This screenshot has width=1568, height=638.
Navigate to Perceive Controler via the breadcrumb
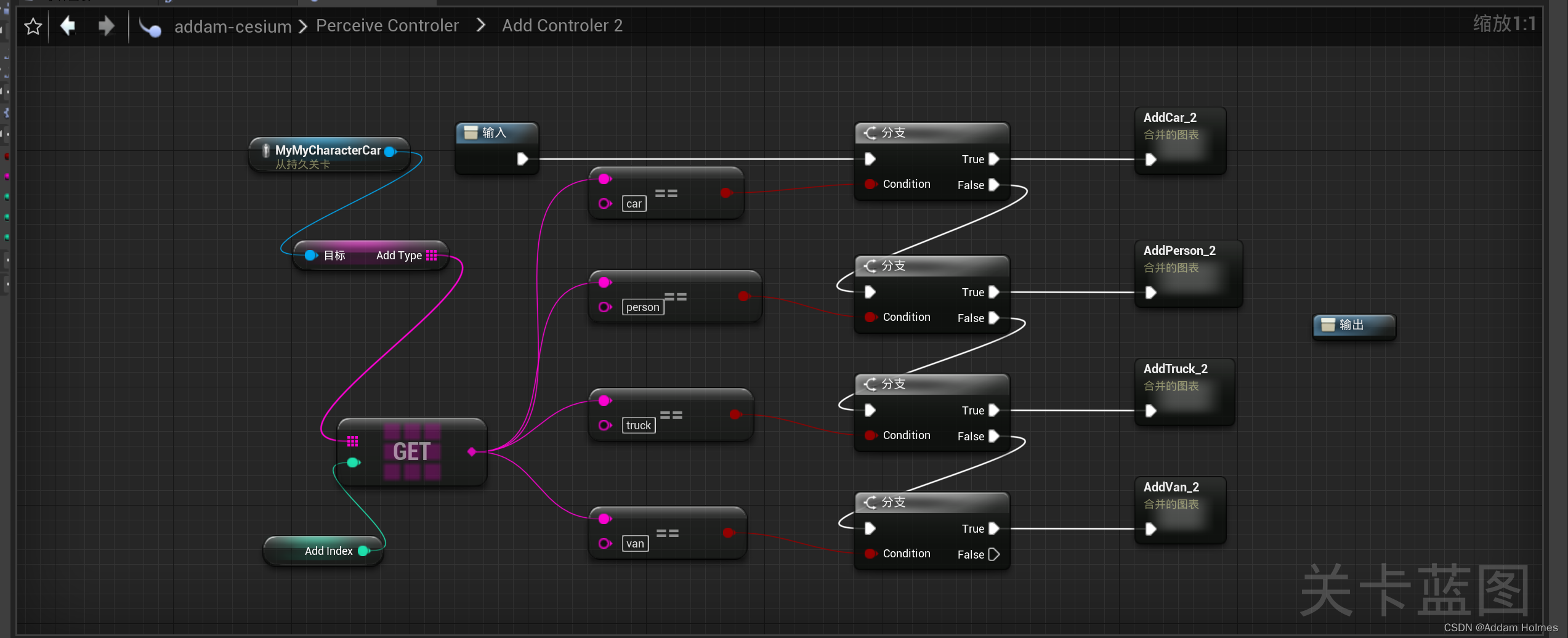[387, 25]
